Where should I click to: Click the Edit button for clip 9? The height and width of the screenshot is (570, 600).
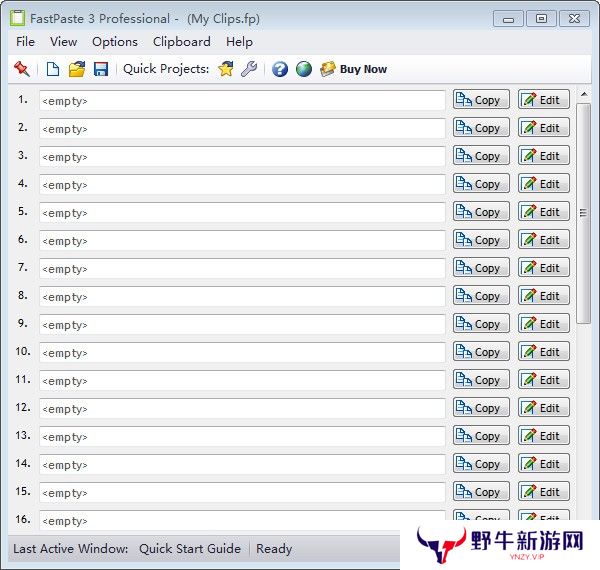coord(544,323)
